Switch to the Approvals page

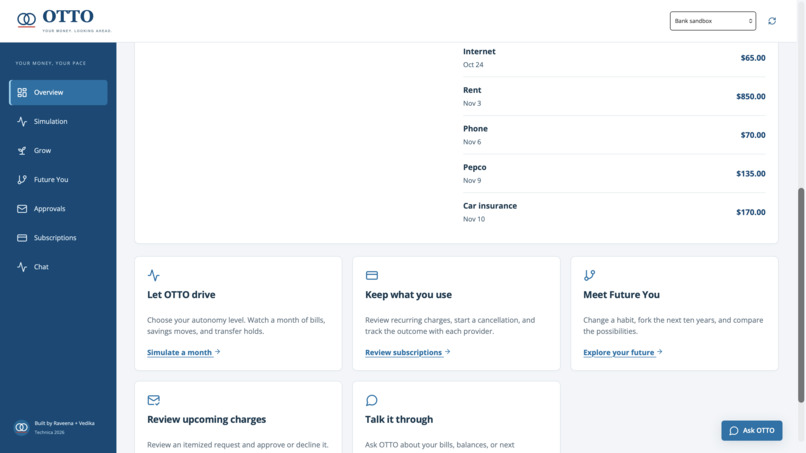58,209
